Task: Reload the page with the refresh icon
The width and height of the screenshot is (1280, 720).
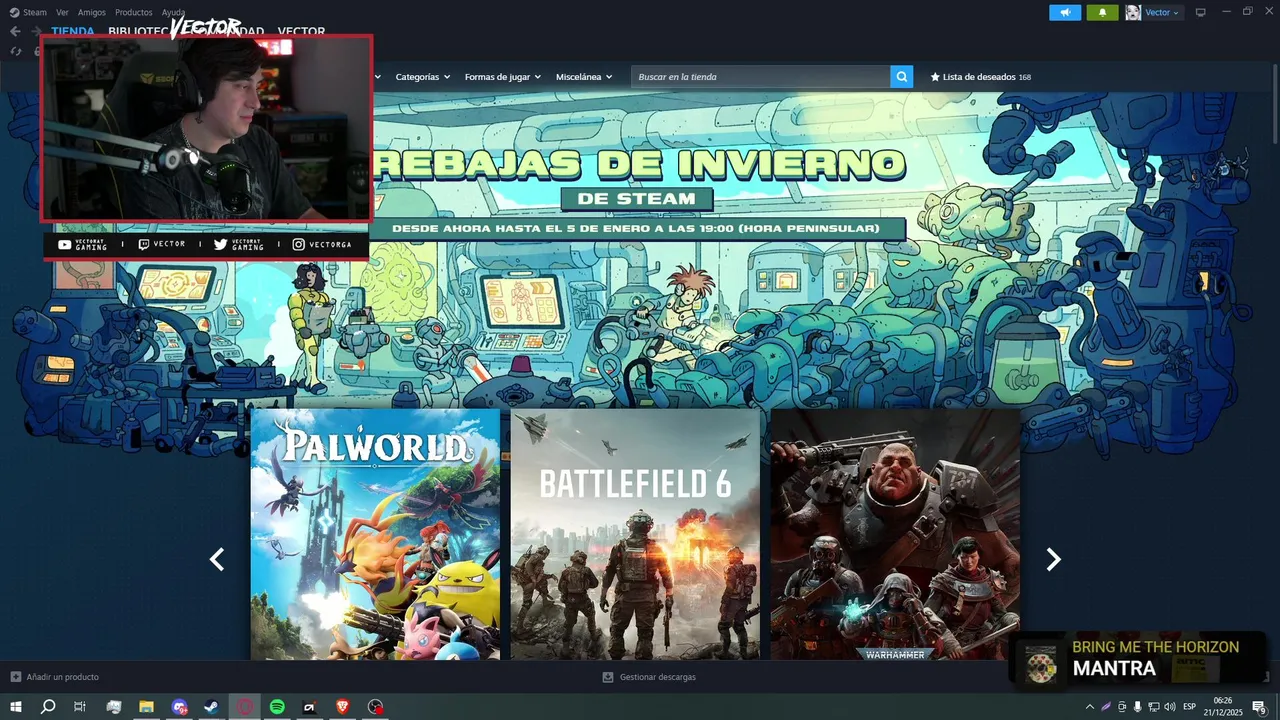Action: click(15, 51)
